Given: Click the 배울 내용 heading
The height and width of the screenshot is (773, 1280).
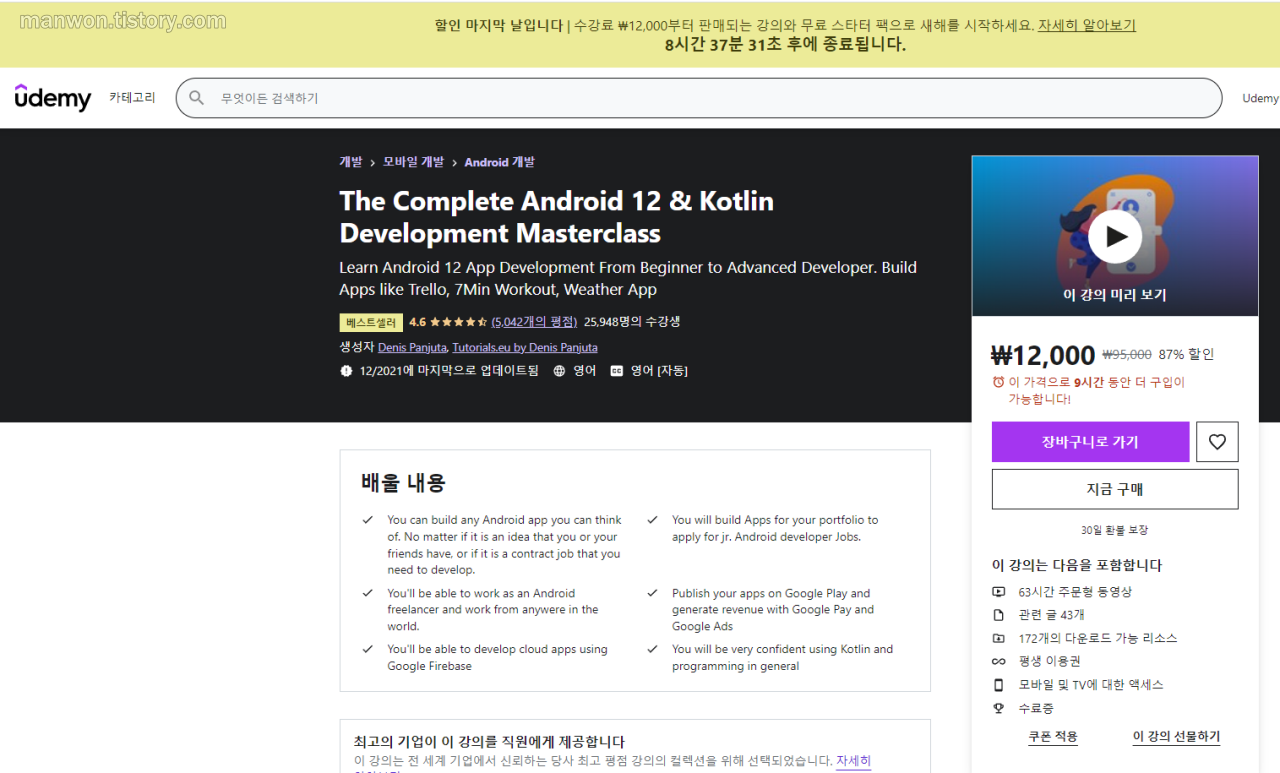Looking at the screenshot, I should [x=403, y=483].
